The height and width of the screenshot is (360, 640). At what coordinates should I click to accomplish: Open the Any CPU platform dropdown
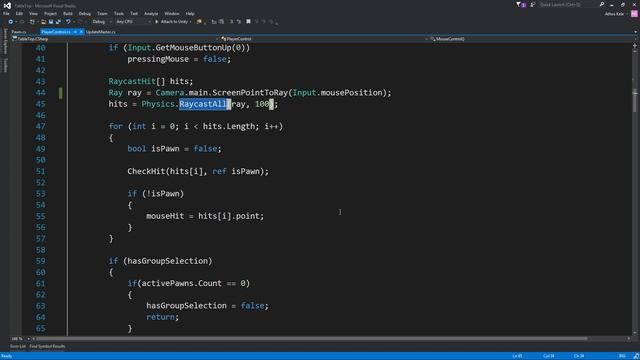point(133,22)
